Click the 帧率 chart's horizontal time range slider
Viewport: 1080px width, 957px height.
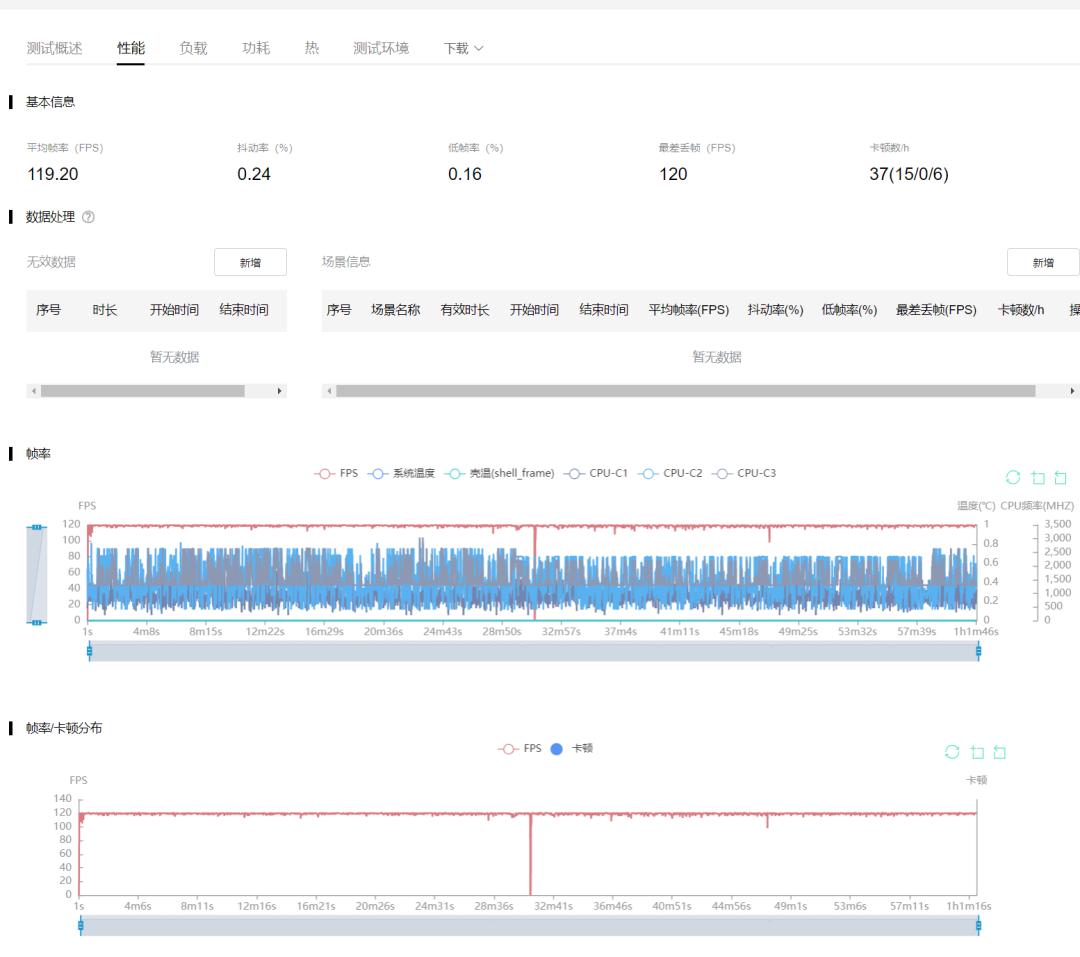[x=533, y=652]
